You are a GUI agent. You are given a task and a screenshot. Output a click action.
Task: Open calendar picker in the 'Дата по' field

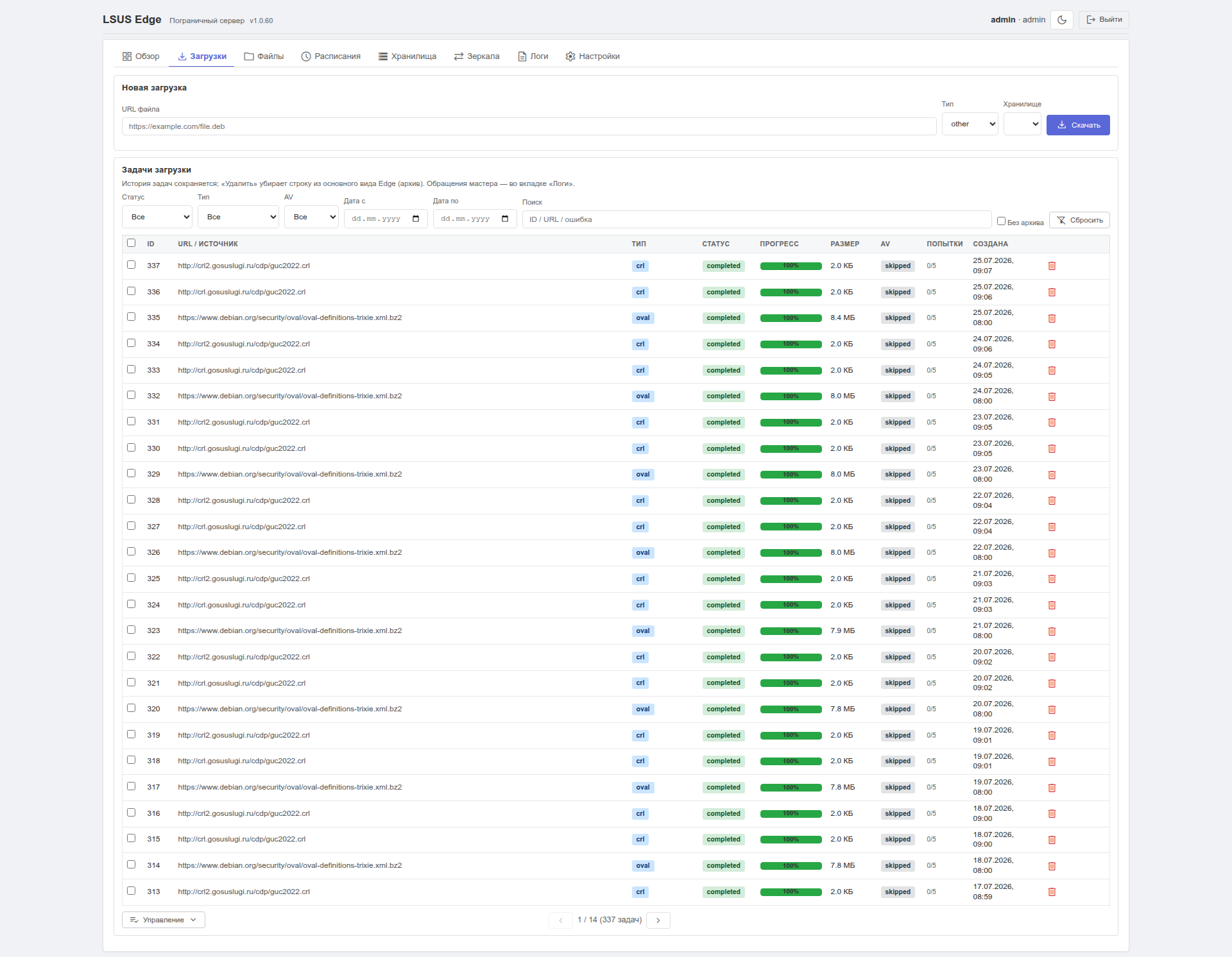click(505, 219)
